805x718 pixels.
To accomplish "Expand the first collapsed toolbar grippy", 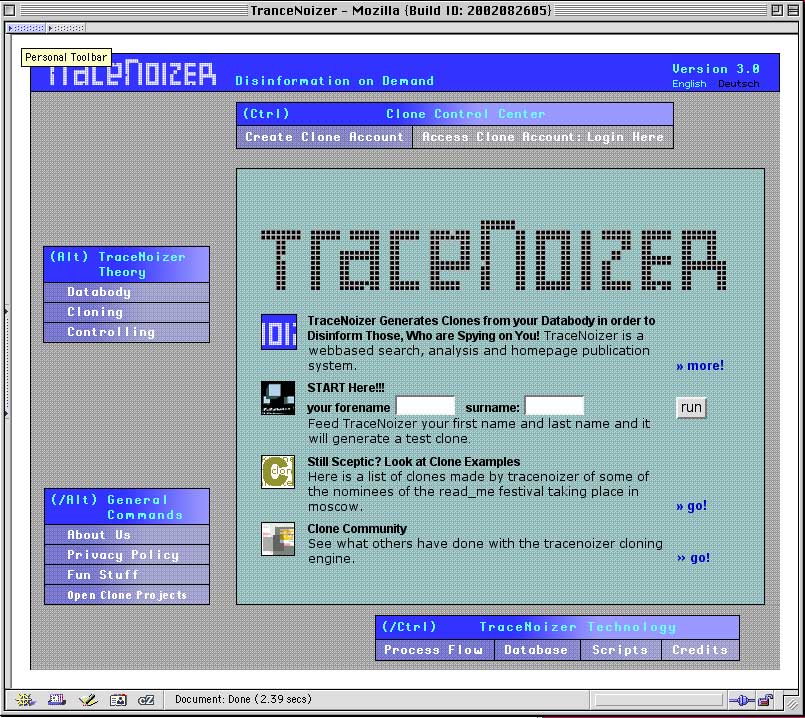I will pos(26,28).
